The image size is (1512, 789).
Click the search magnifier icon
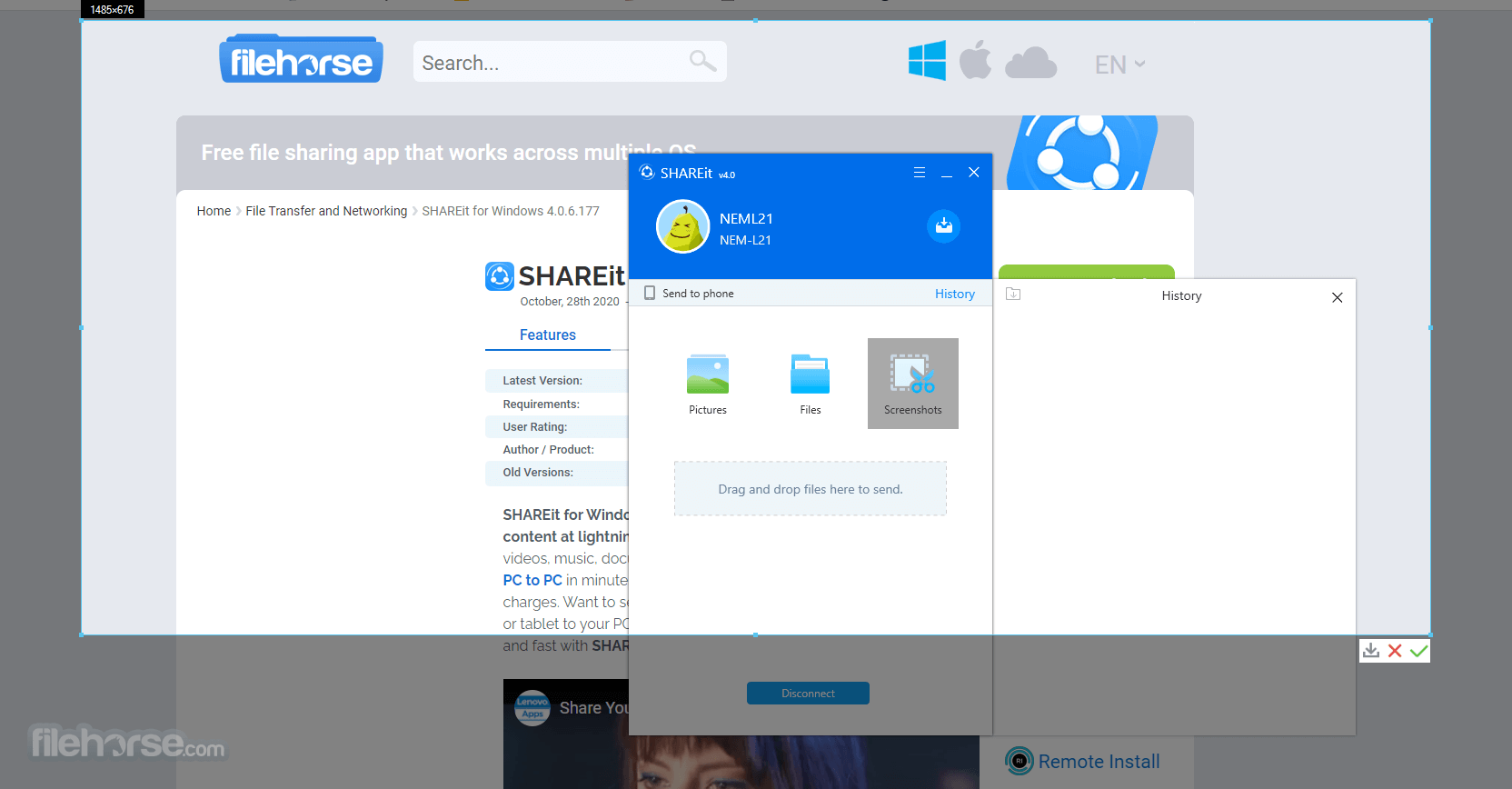pyautogui.click(x=702, y=61)
